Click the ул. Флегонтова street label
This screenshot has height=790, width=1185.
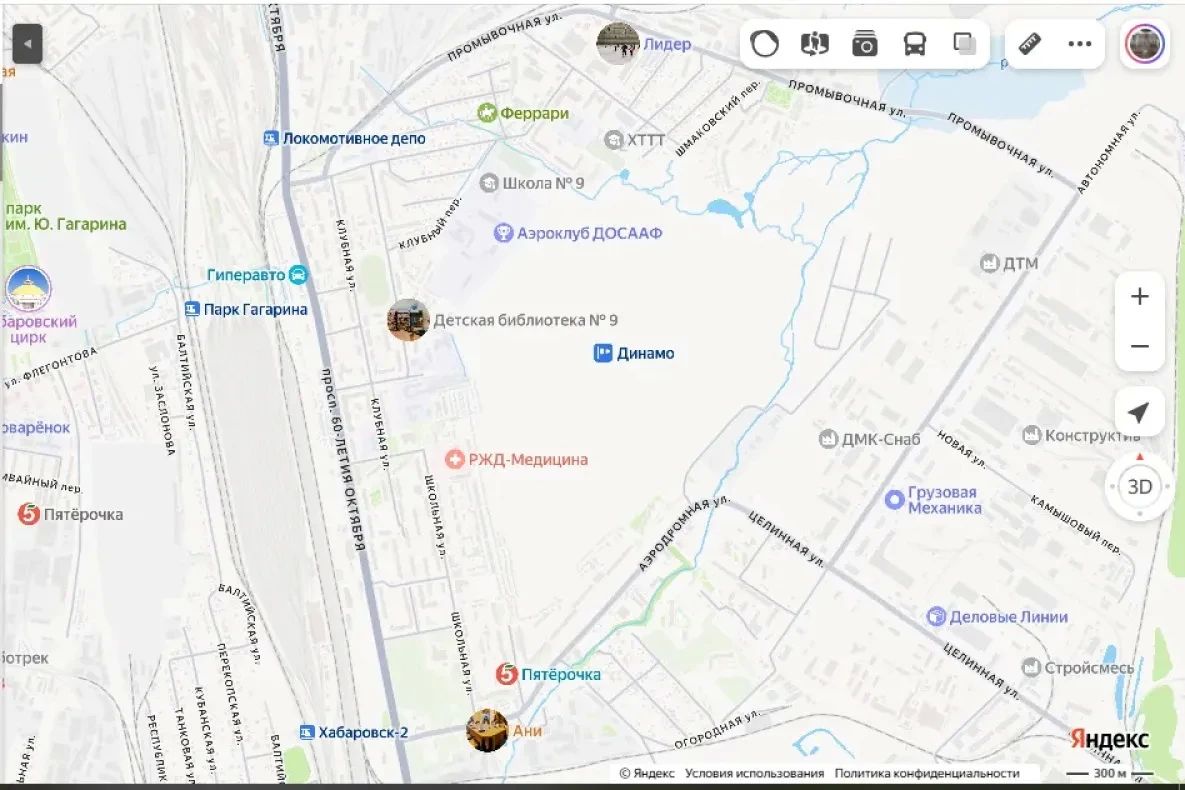tap(51, 367)
